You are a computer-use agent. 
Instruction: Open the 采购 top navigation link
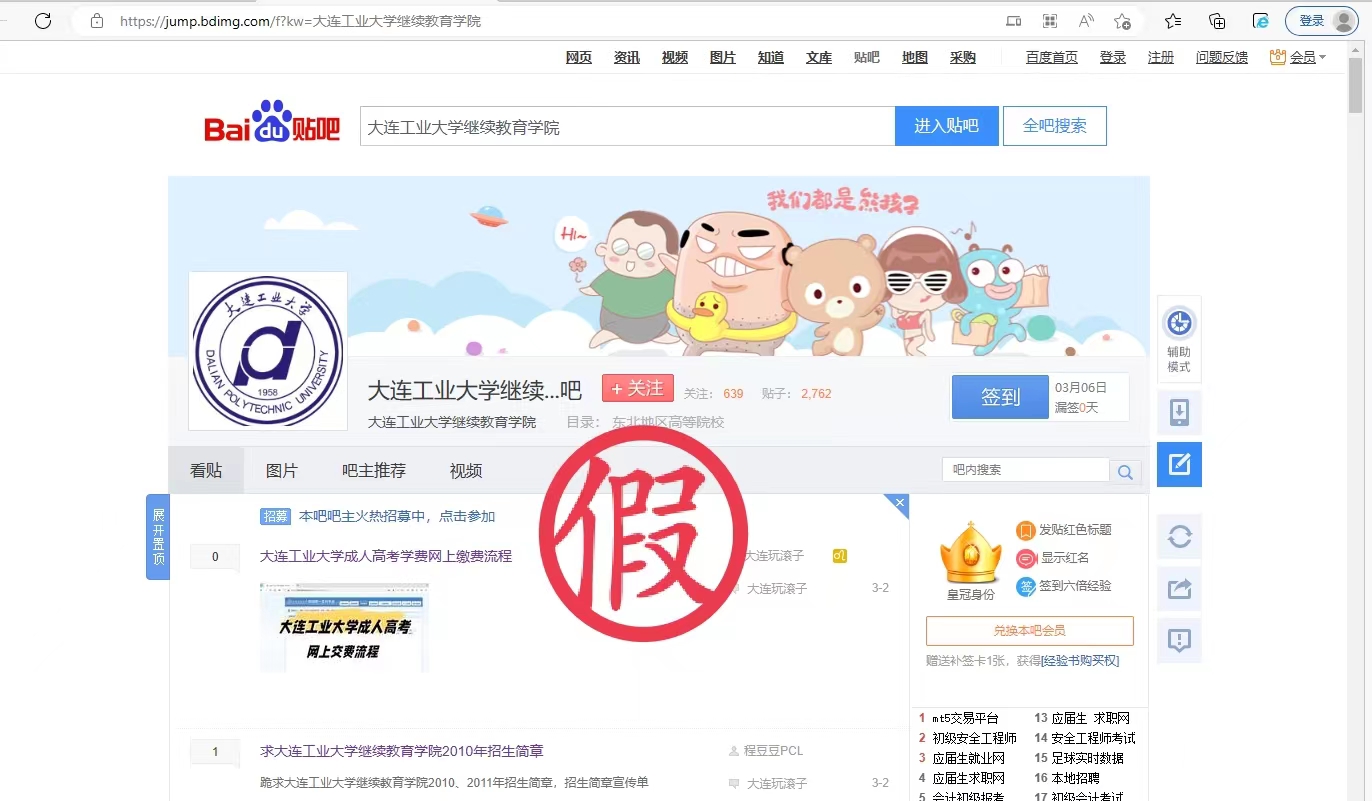[963, 57]
